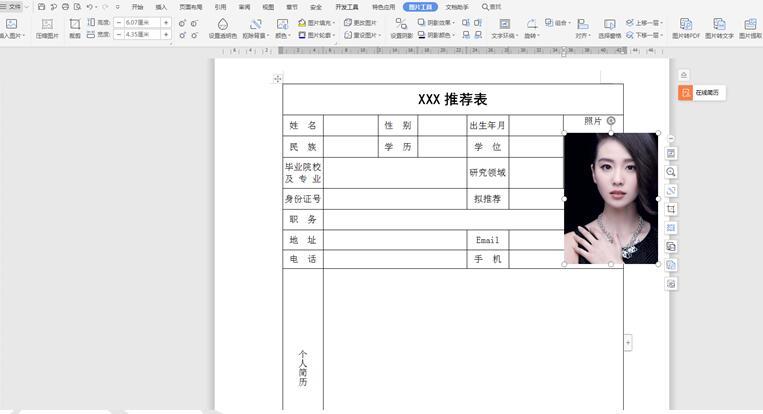Viewport: 763px width, 414px height.
Task: Click the picture Color (颜色) icon
Action: [282, 24]
